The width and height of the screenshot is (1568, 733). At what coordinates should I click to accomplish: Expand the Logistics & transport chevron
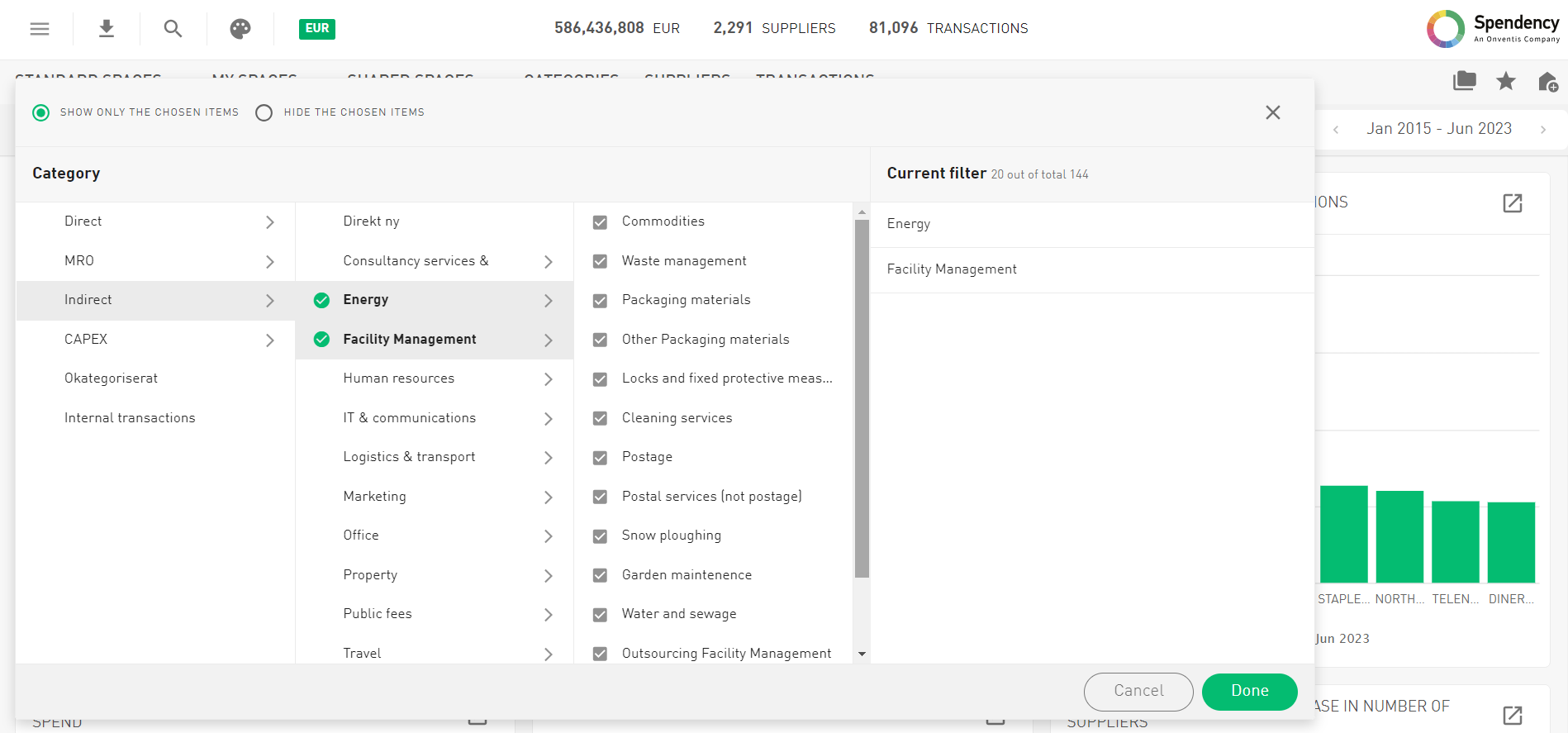click(549, 458)
